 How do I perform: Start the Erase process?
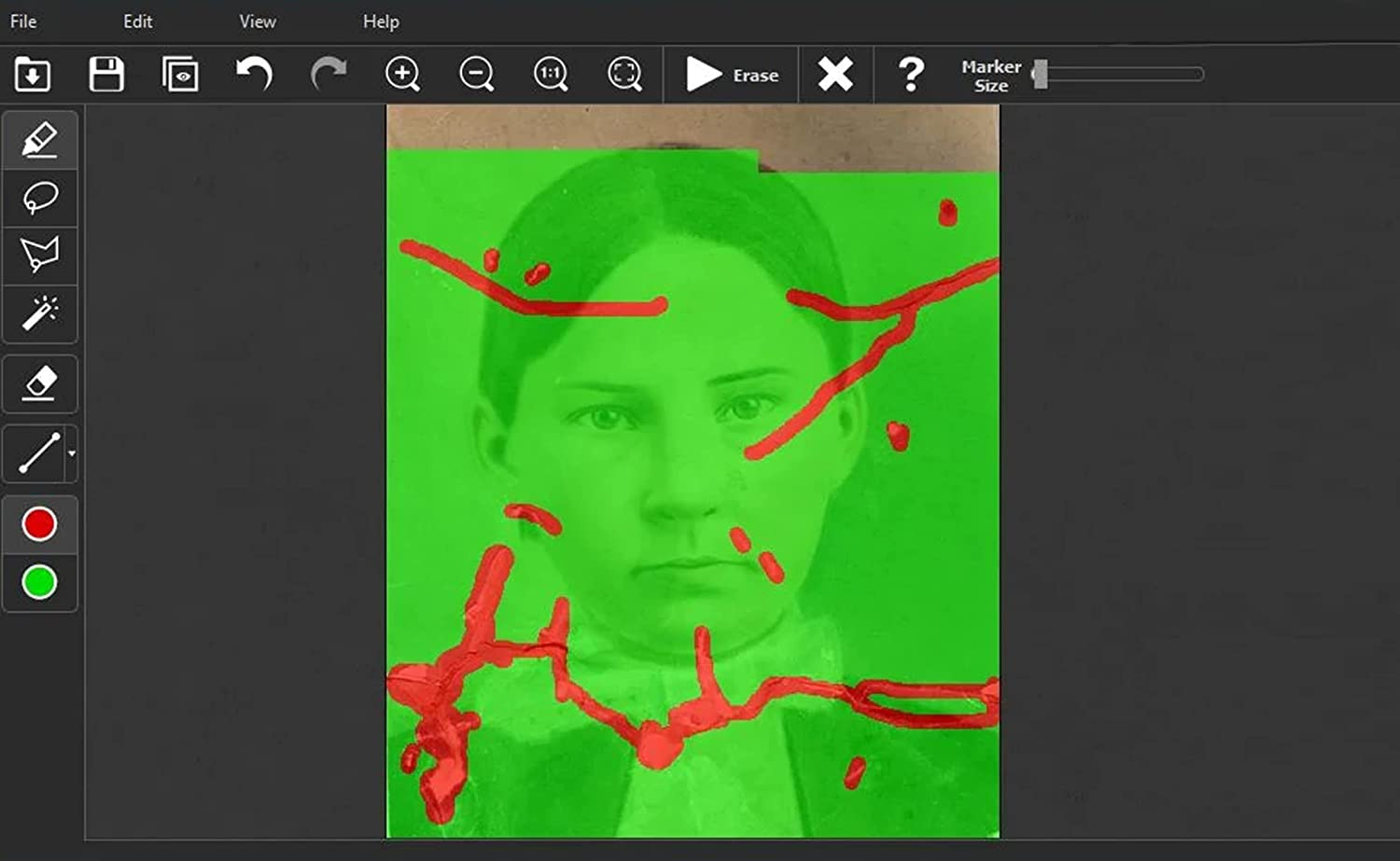[732, 75]
